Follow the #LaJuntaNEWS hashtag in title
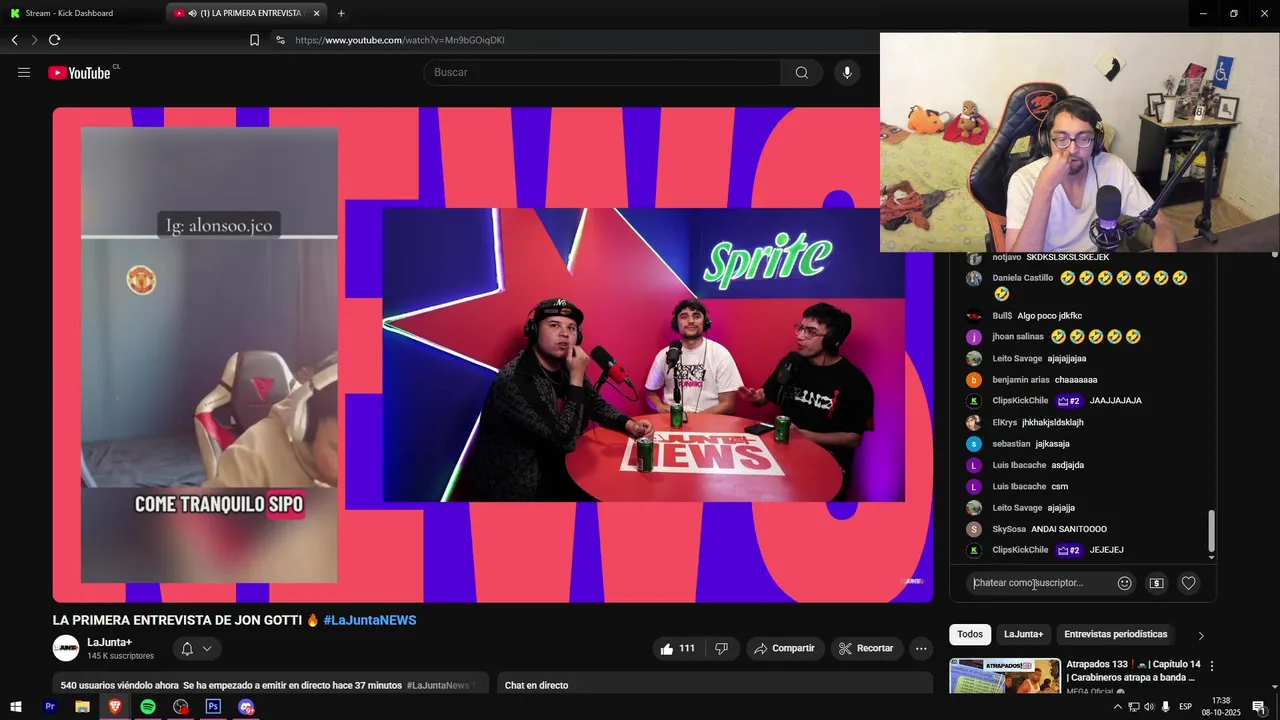Viewport: 1280px width, 720px height. [x=369, y=620]
